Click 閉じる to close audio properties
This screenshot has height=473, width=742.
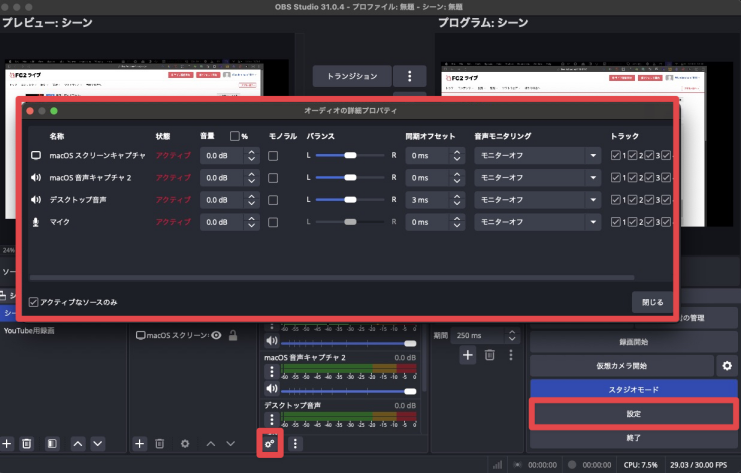coord(652,301)
